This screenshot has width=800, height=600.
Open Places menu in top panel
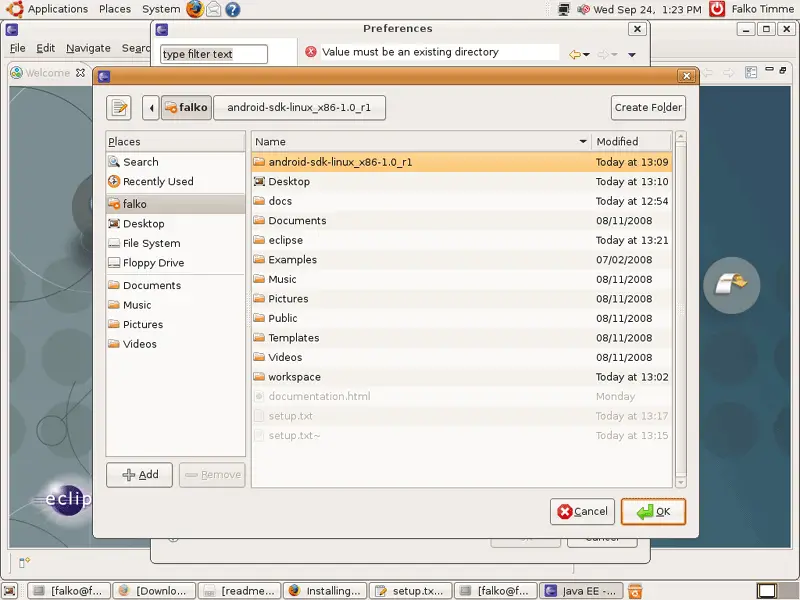click(115, 9)
